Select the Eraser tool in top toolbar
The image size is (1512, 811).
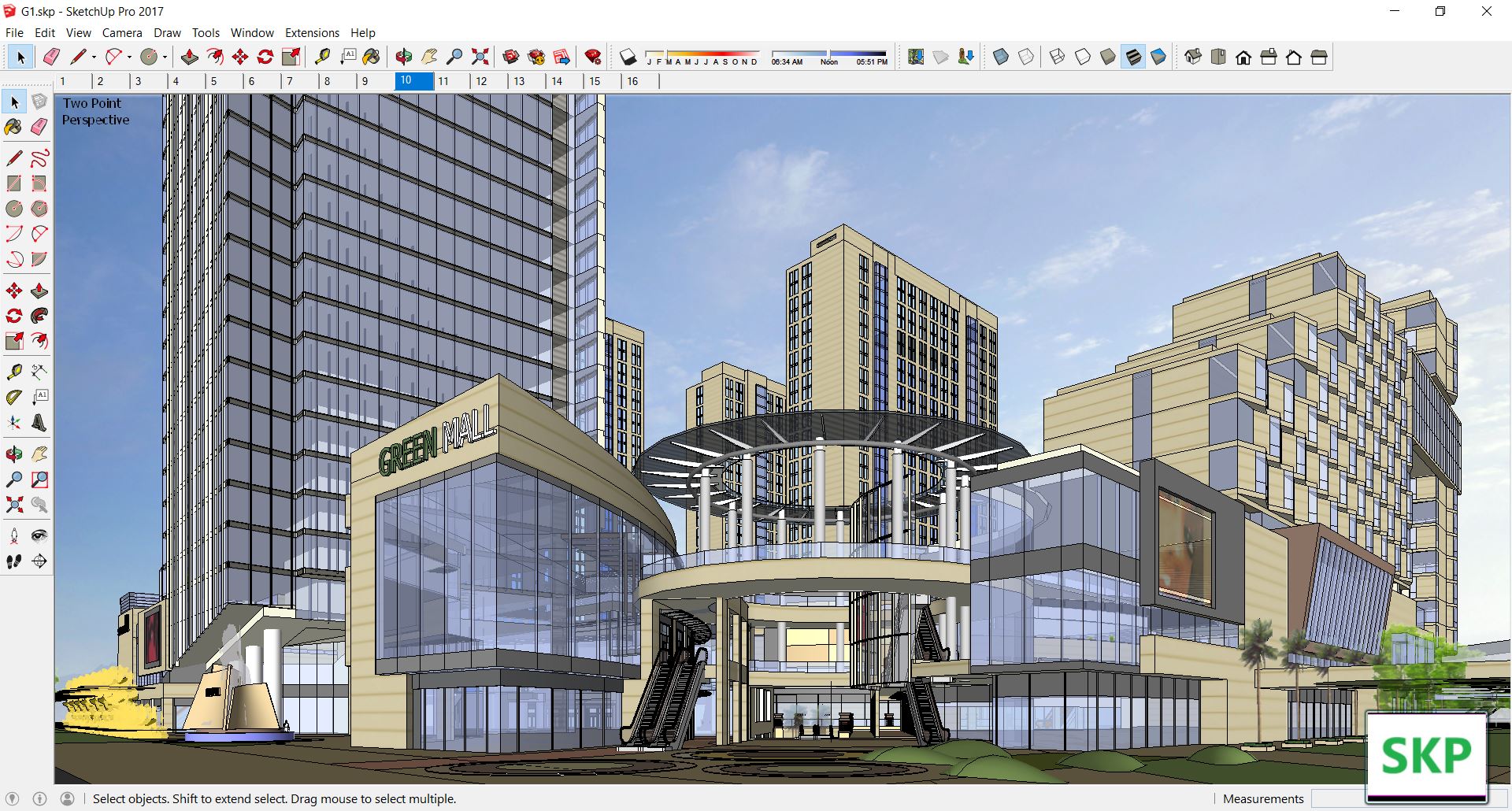(x=51, y=57)
